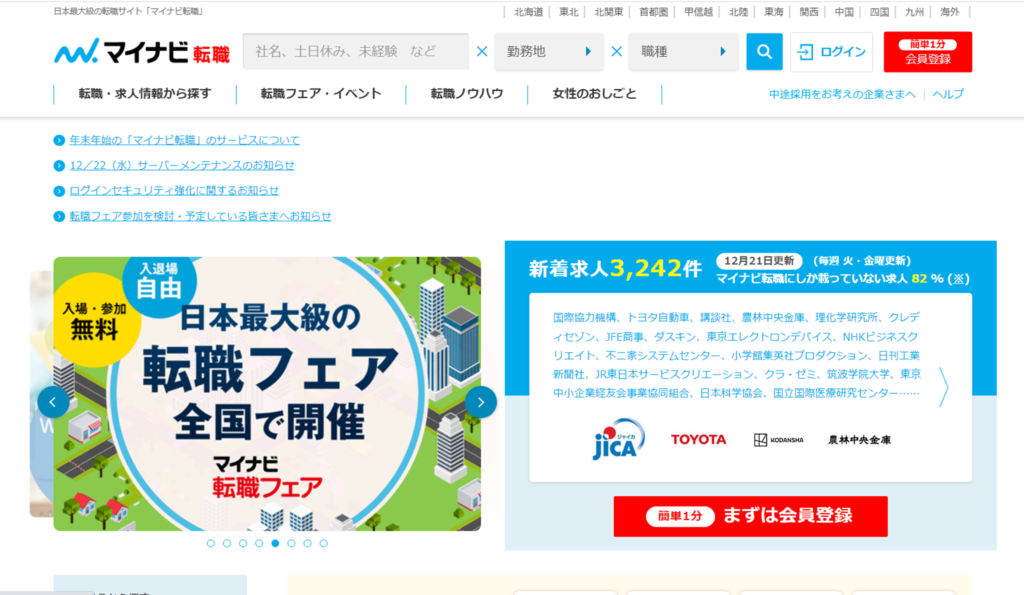Click bullet icon beside 年末年始 notice
The width and height of the screenshot is (1024, 595).
(x=59, y=140)
